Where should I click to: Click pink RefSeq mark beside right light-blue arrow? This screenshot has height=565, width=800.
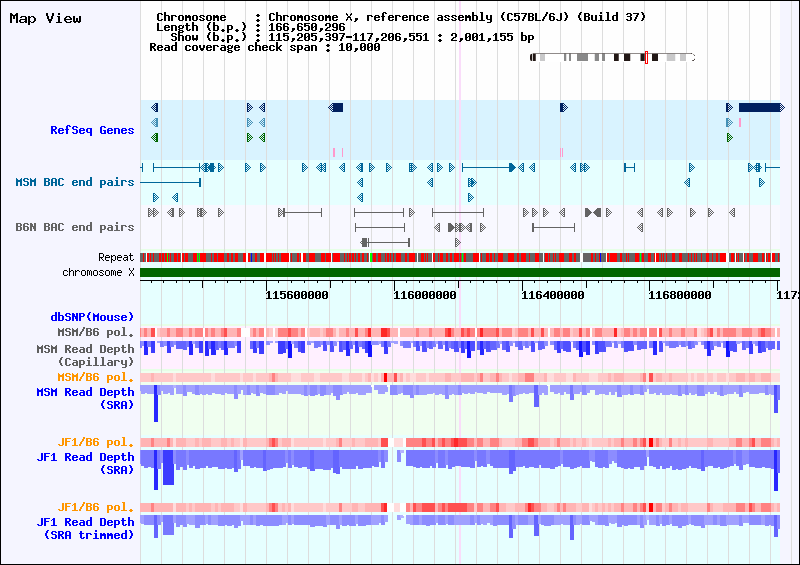pos(740,122)
